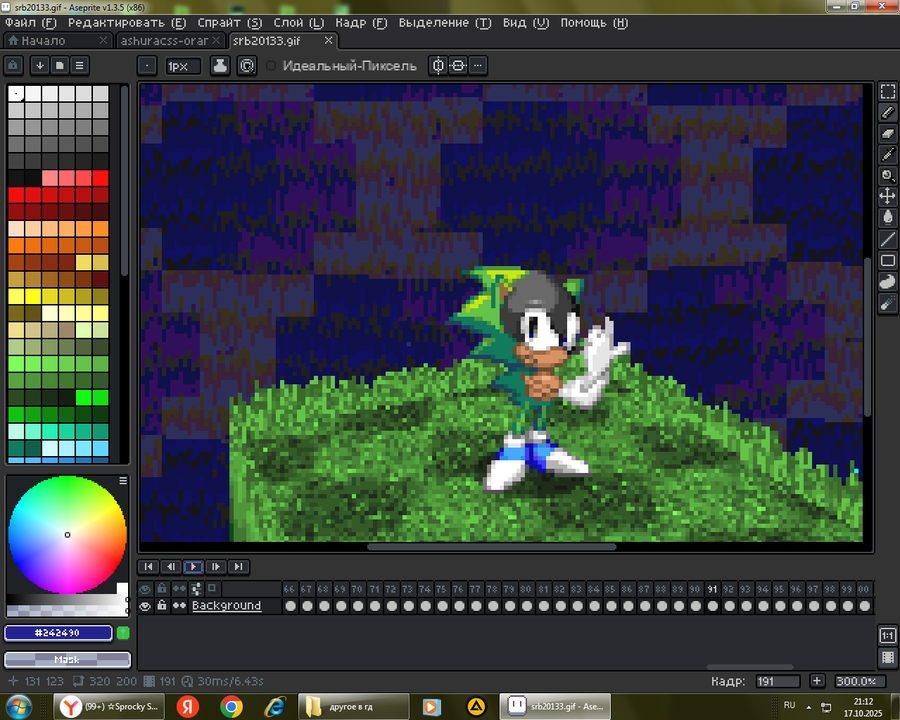Viewport: 900px width, 720px height.
Task: Toggle all layers lock in timeline header
Action: click(162, 589)
